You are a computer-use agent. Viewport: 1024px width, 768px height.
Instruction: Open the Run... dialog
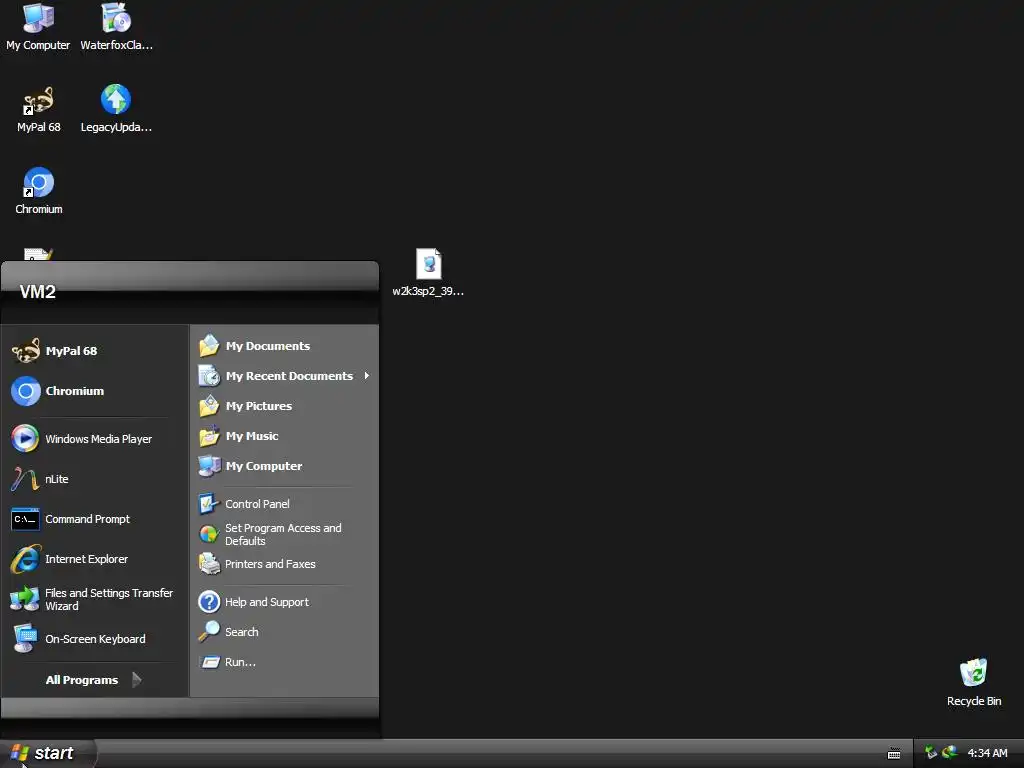[x=285, y=662]
